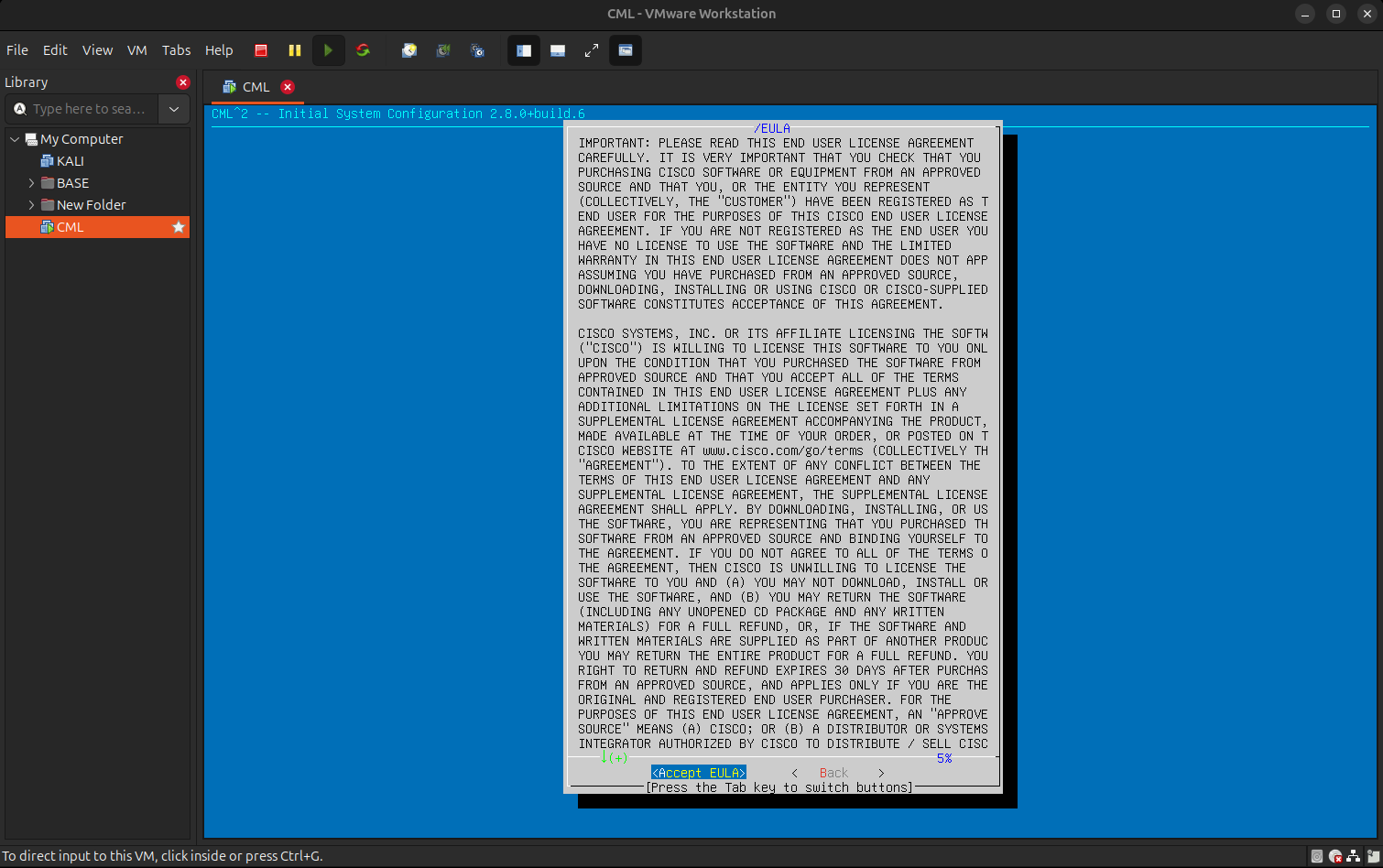Click the green Power On play button
This screenshot has width=1383, height=868.
328,50
